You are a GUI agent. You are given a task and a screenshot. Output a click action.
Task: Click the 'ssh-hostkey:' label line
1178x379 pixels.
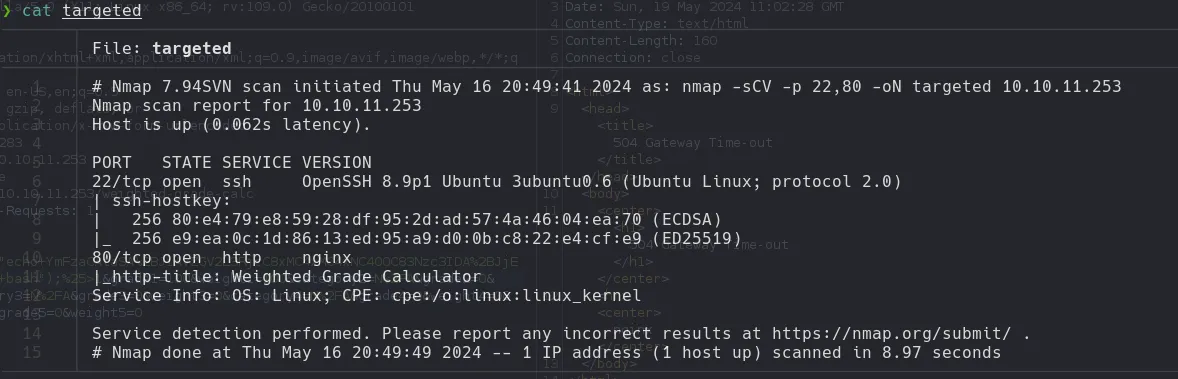point(162,201)
